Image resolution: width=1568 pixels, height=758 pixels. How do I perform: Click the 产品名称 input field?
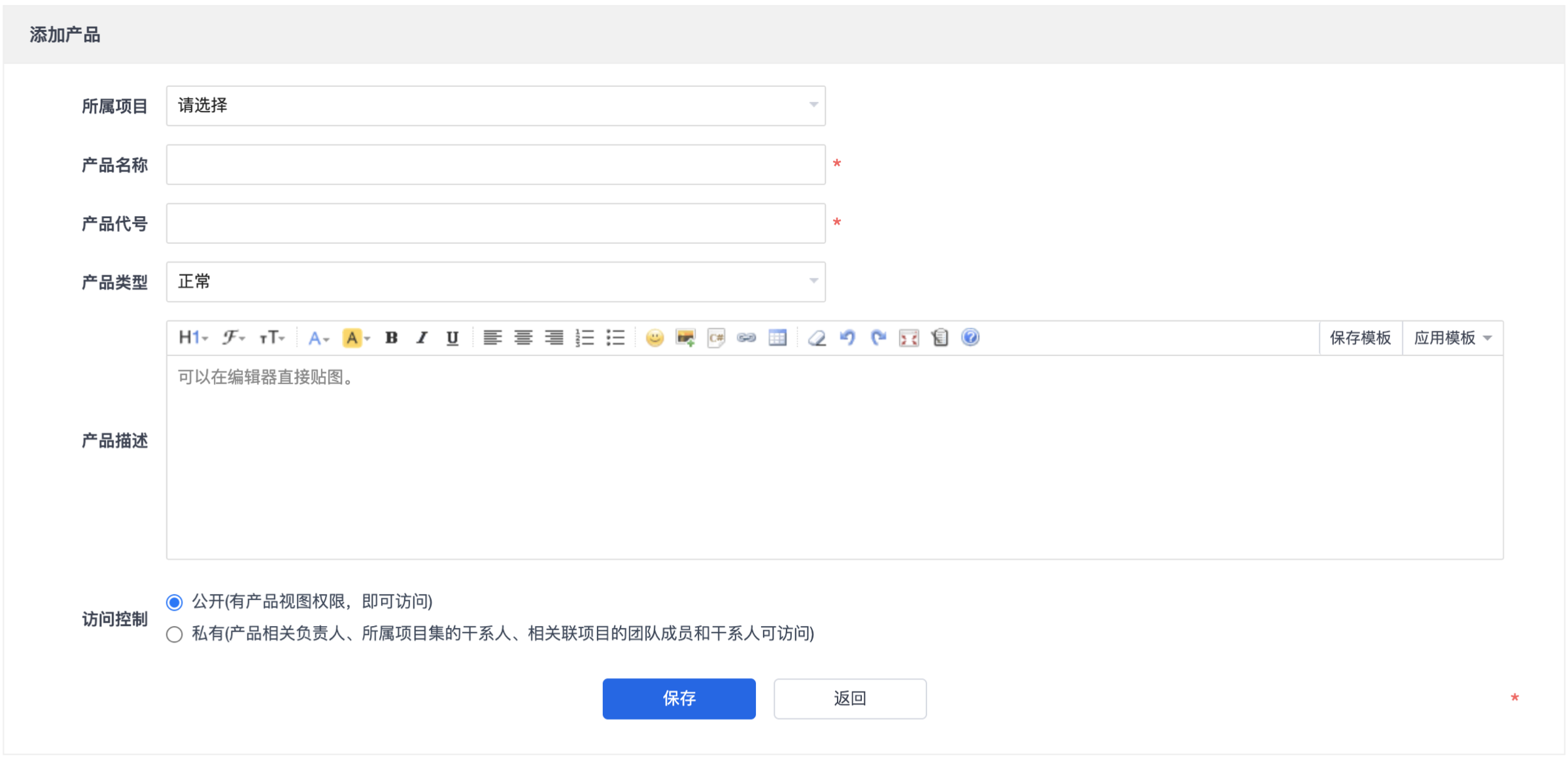click(496, 165)
